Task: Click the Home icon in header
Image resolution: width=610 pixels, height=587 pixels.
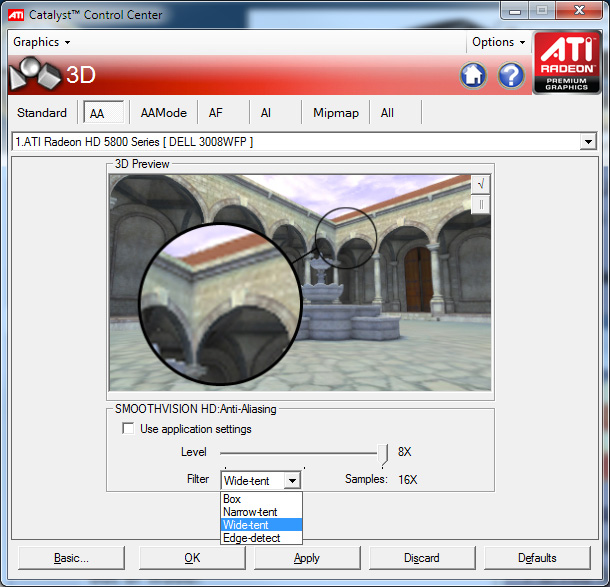Action: [x=473, y=75]
